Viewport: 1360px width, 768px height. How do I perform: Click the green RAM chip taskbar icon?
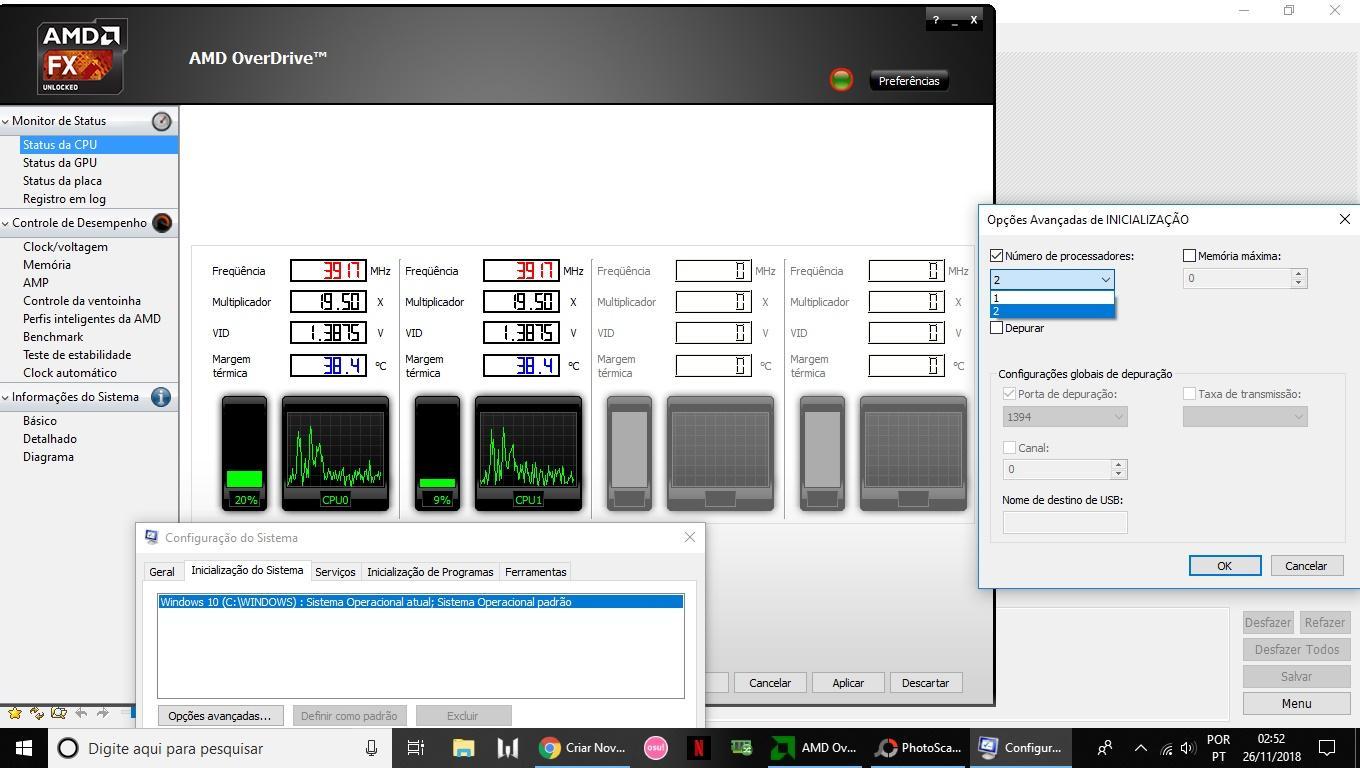[x=741, y=748]
